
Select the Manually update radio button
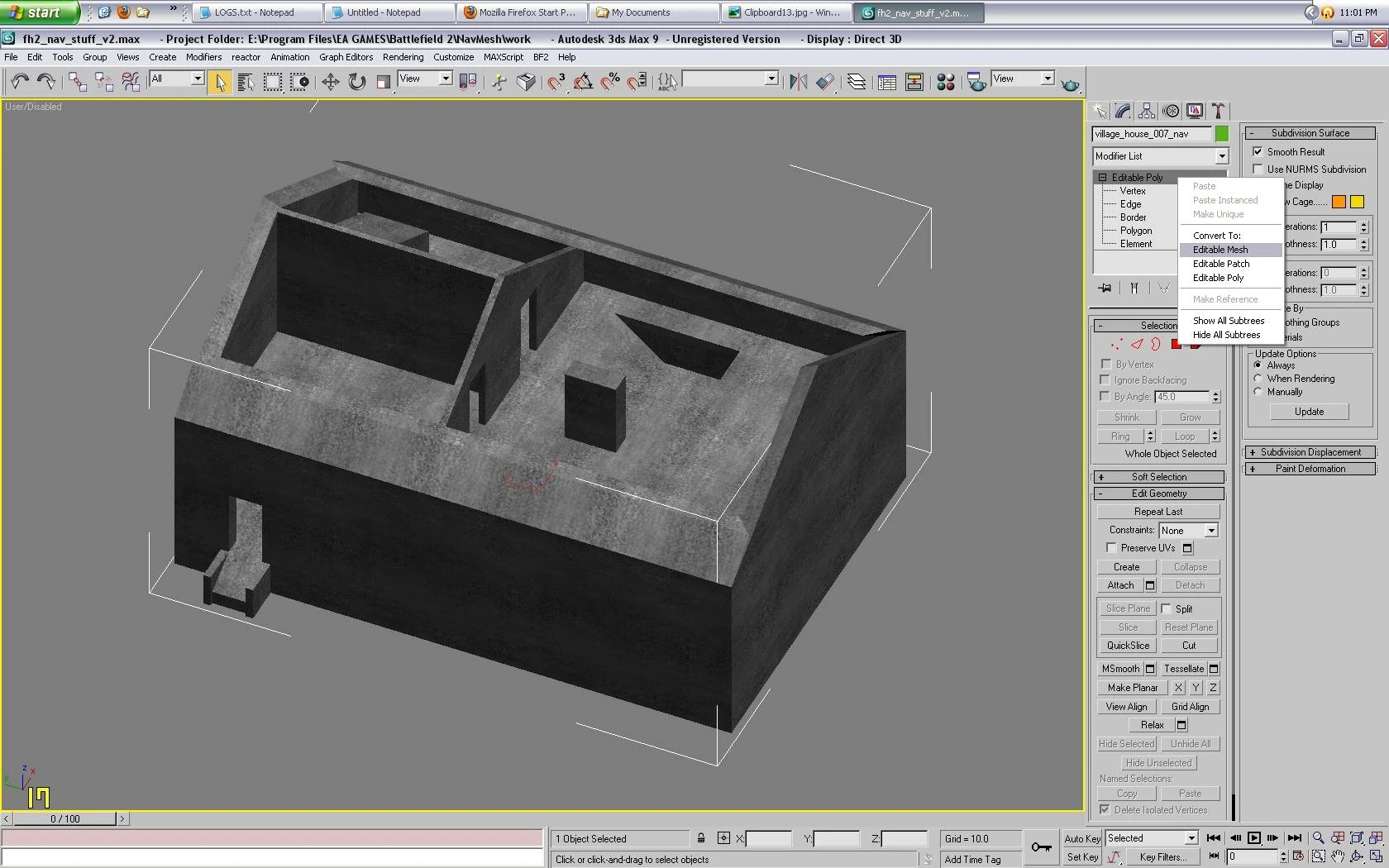coord(1258,392)
